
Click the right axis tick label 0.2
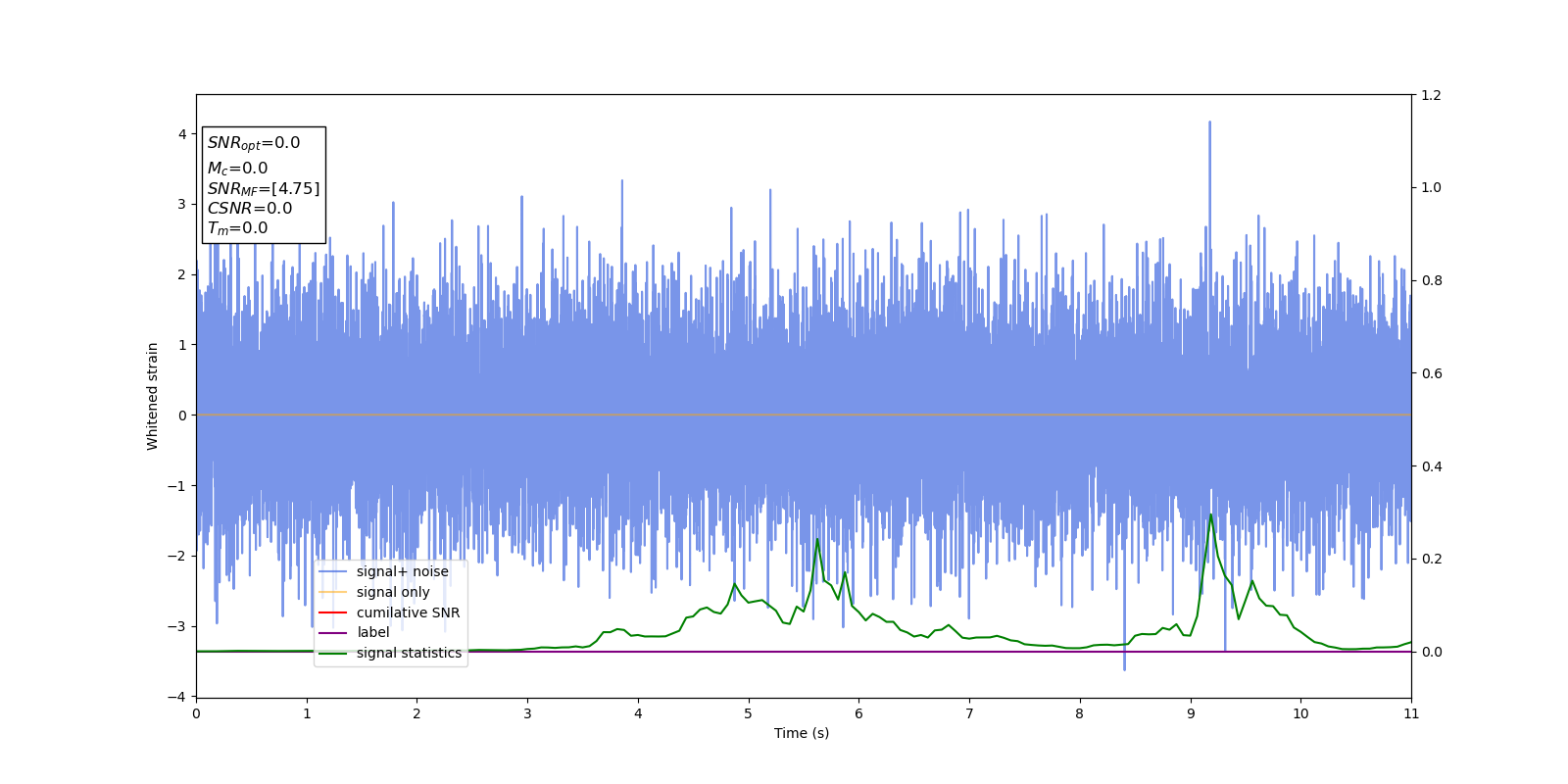pyautogui.click(x=1432, y=559)
